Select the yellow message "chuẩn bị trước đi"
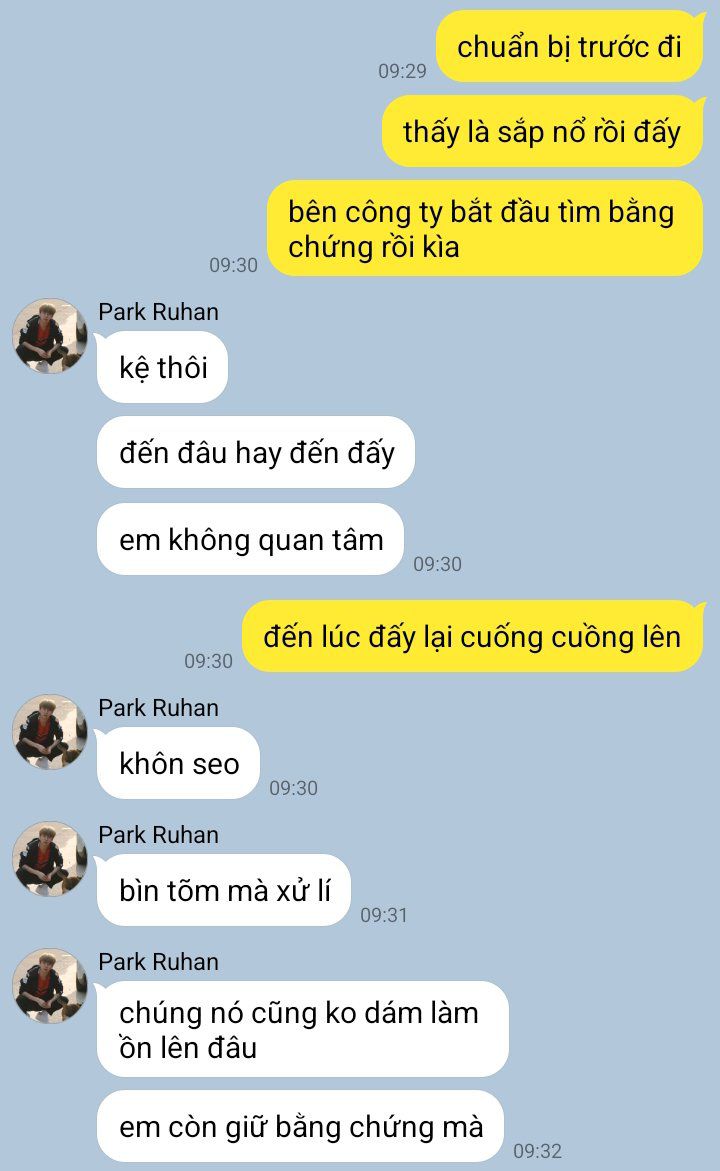 [570, 46]
